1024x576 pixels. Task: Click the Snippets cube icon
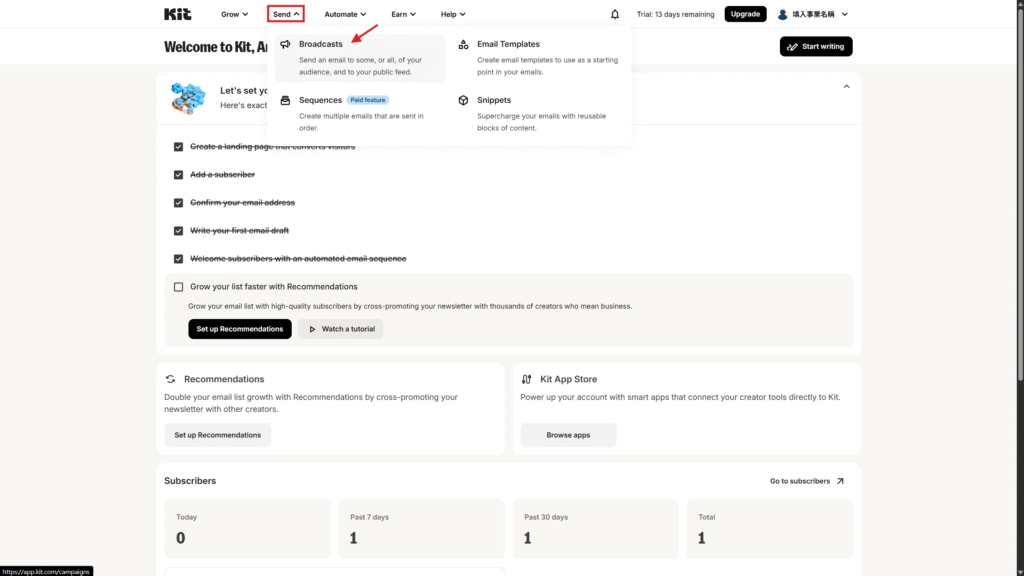463,101
